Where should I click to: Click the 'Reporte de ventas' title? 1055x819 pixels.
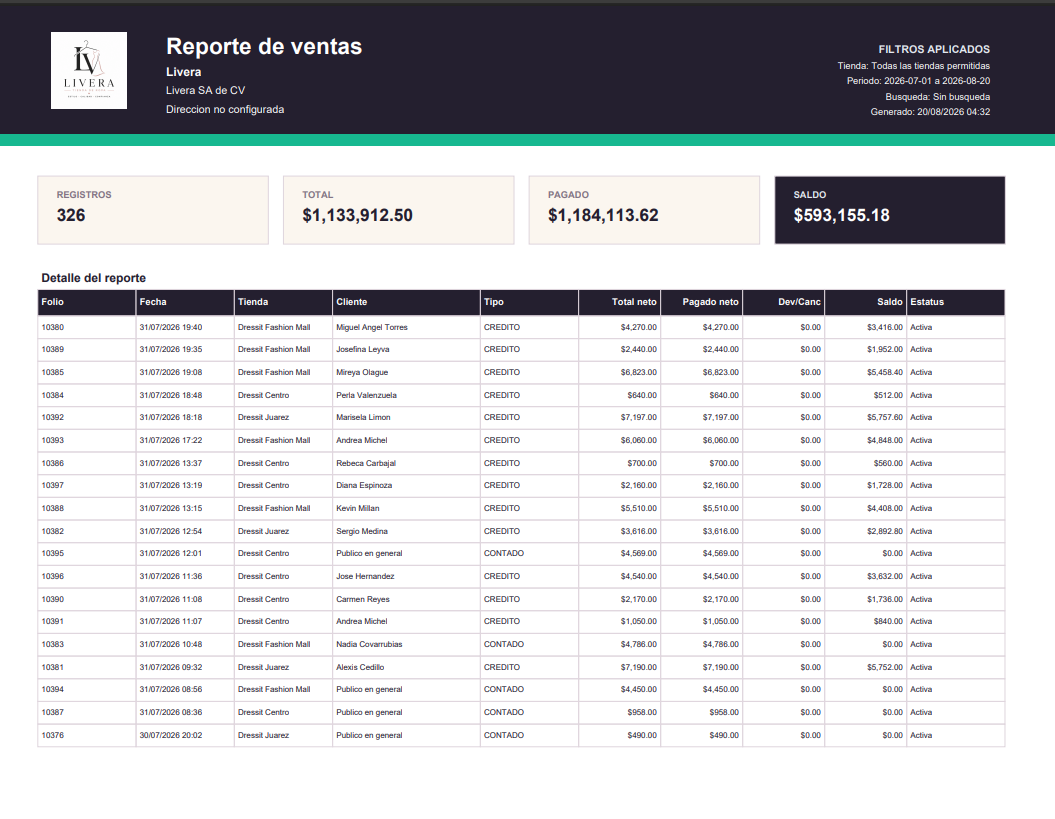click(x=264, y=46)
